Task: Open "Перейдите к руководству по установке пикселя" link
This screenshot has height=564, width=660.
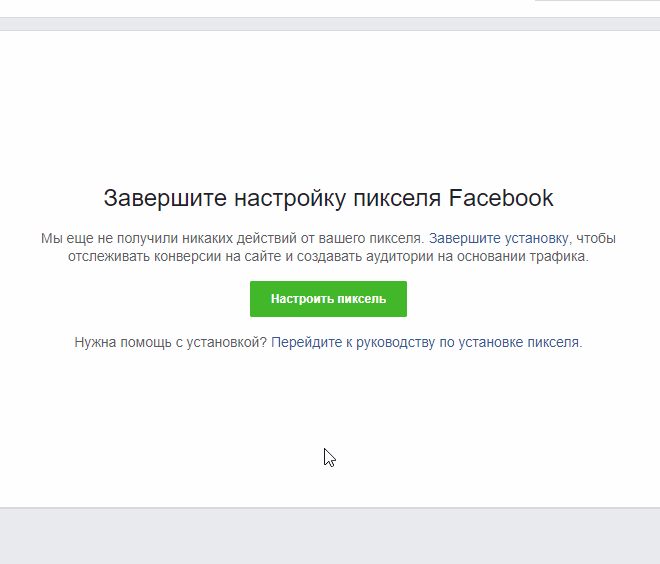Action: pyautogui.click(x=425, y=343)
